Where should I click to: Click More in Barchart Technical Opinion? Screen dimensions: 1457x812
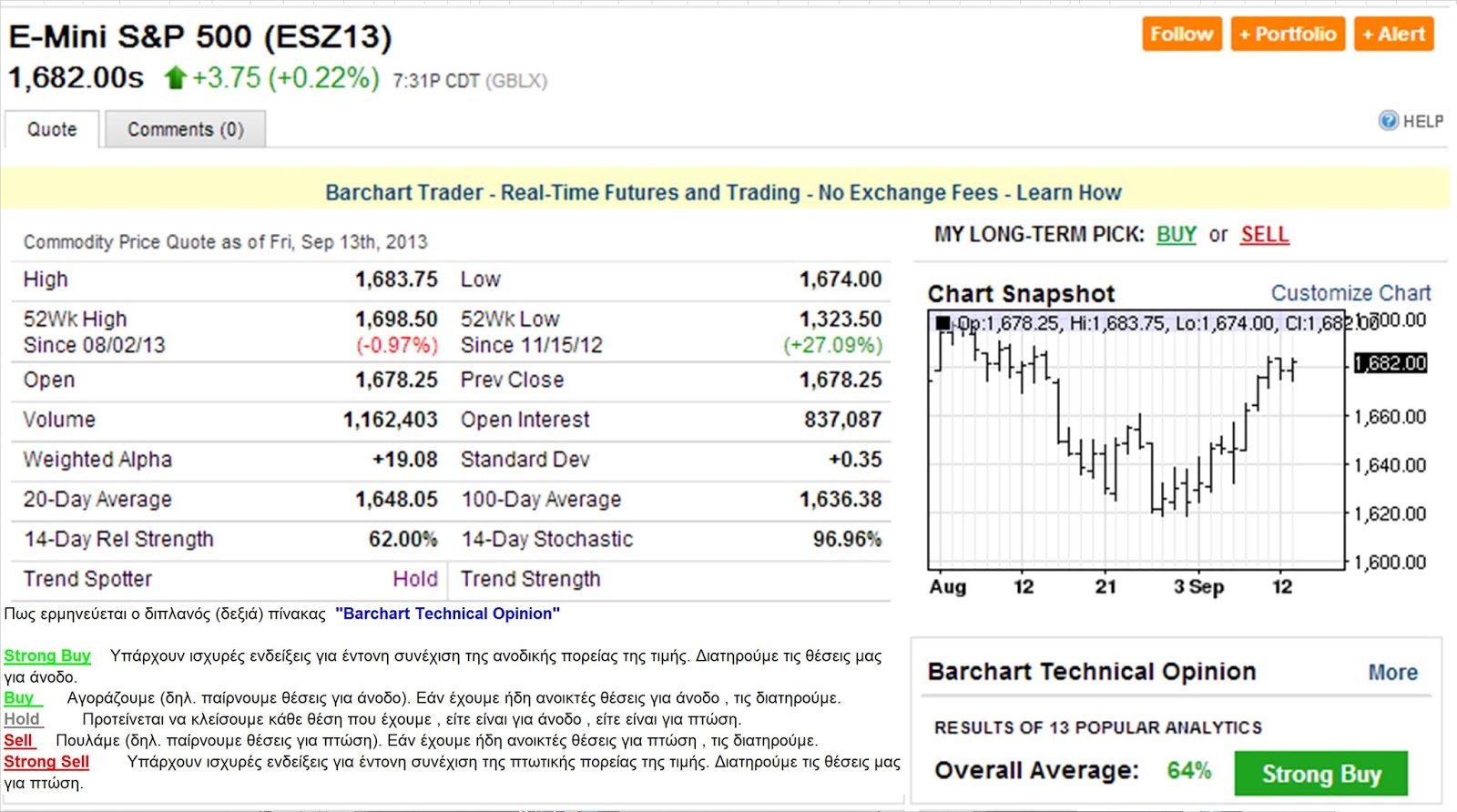tap(1392, 673)
